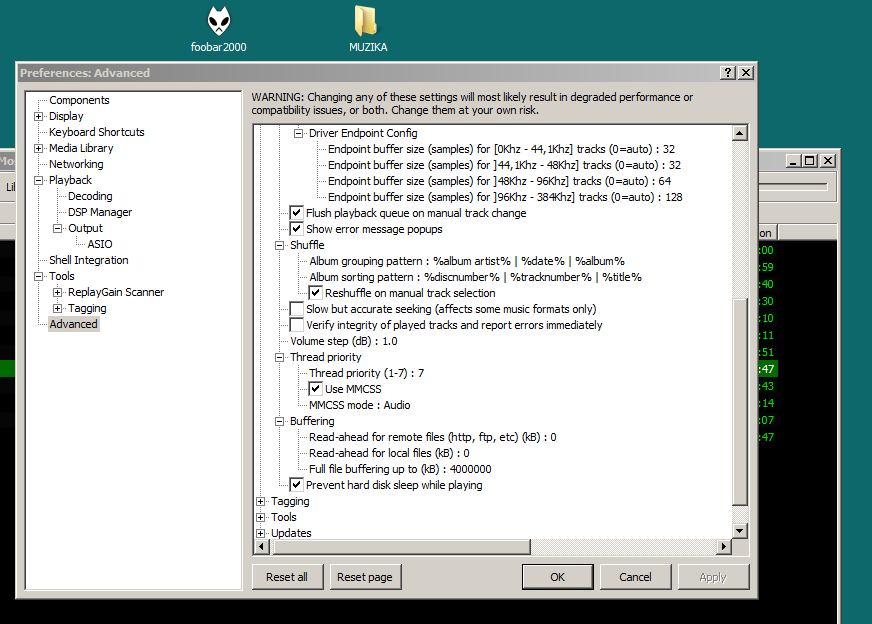The height and width of the screenshot is (624, 872).
Task: Collapse the Buffering settings group
Action: tap(280, 422)
